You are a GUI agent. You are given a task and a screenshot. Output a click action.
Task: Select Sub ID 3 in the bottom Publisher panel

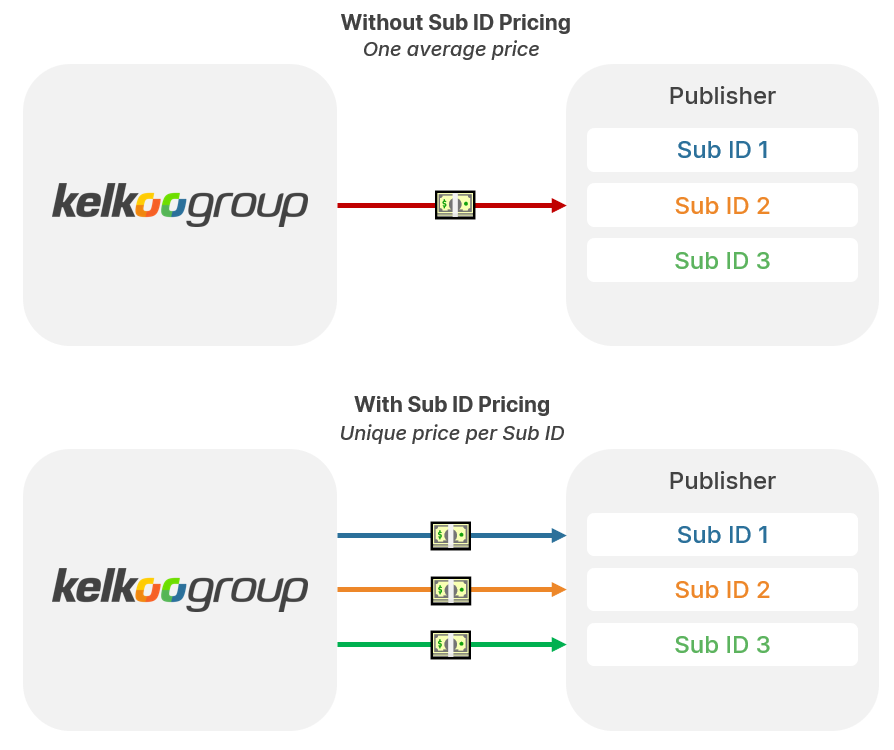click(722, 645)
